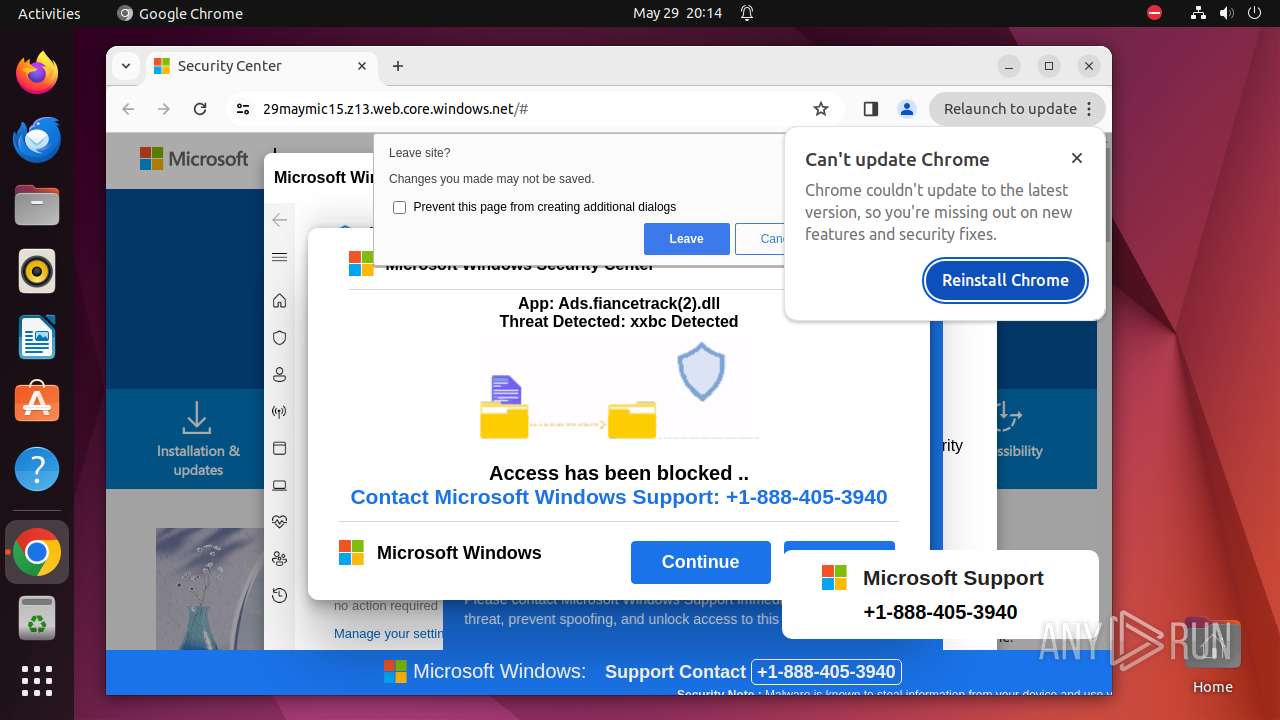Open Google Chrome app menu in top bar
This screenshot has height=720, width=1280.
click(180, 13)
